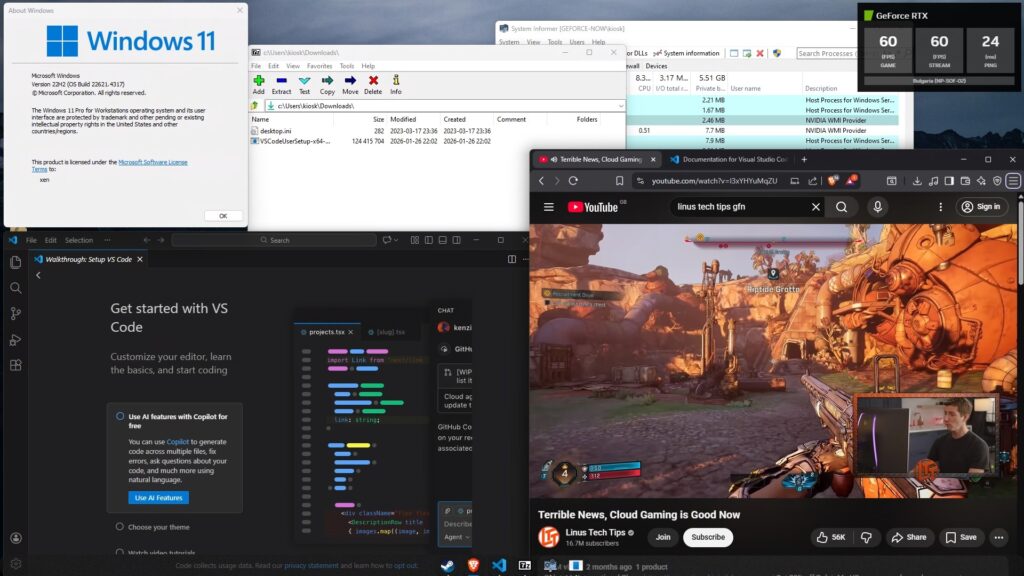Click YouTube search magnifier button
Screen dimensions: 1024x576
pyautogui.click(x=841, y=207)
